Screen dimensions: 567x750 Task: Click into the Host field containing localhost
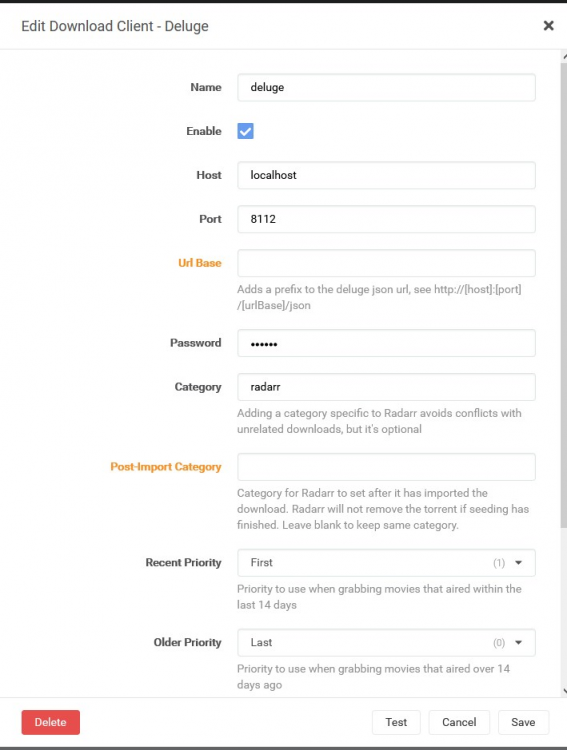pyautogui.click(x=386, y=175)
